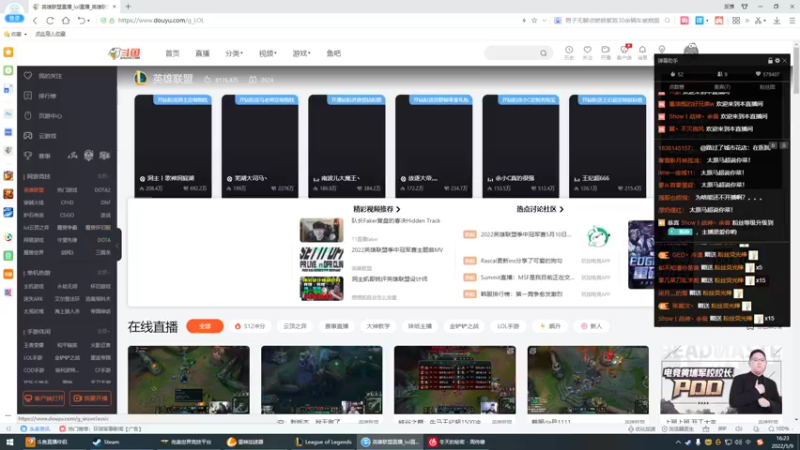Click the 开播 camera icon in header

606,52
